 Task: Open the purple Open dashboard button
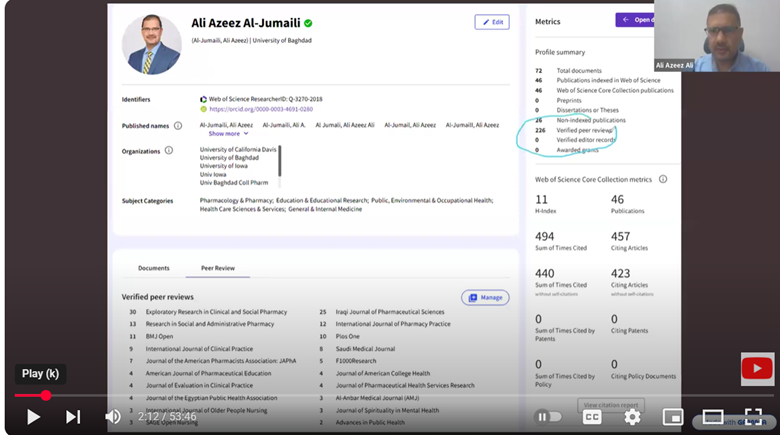coord(635,20)
